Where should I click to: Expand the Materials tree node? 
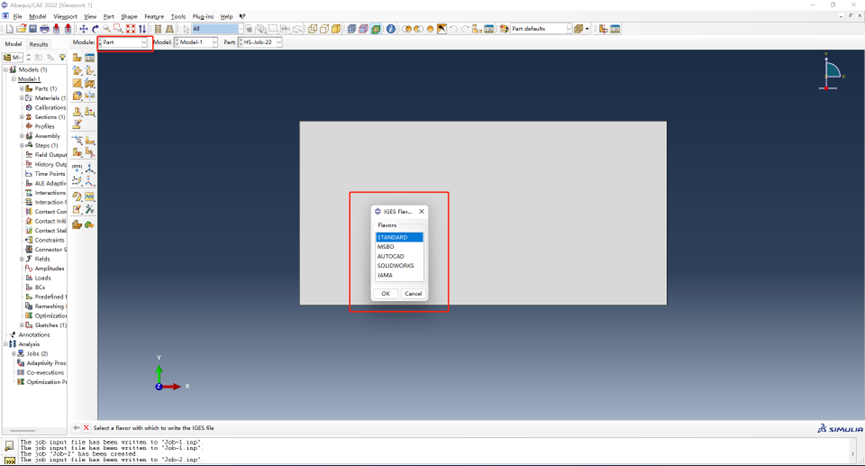point(22,98)
